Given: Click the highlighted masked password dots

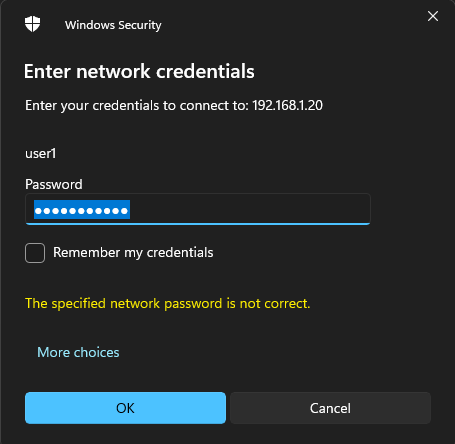Looking at the screenshot, I should 82,210.
